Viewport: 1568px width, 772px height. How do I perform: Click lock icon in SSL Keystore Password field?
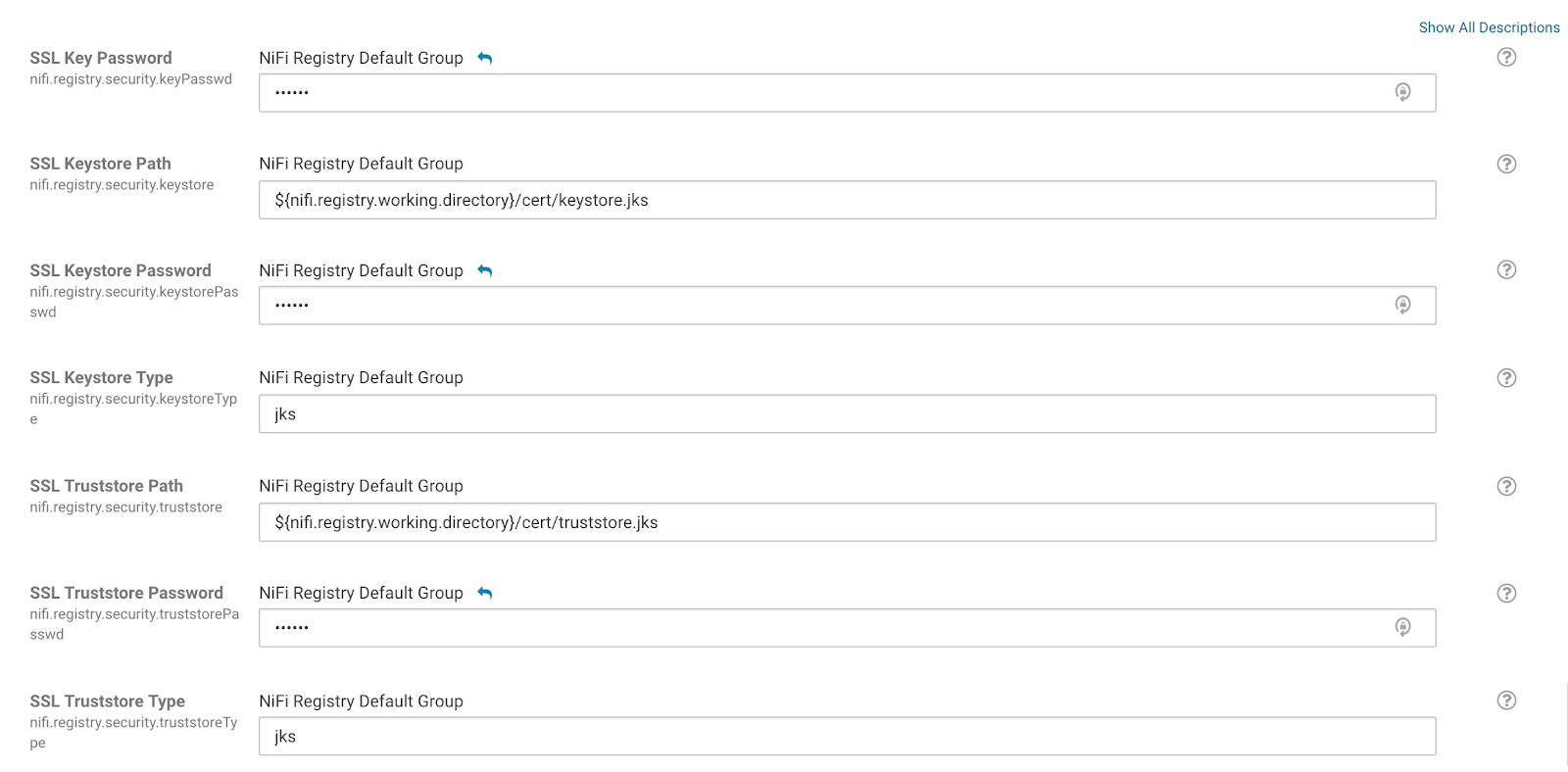pos(1402,306)
